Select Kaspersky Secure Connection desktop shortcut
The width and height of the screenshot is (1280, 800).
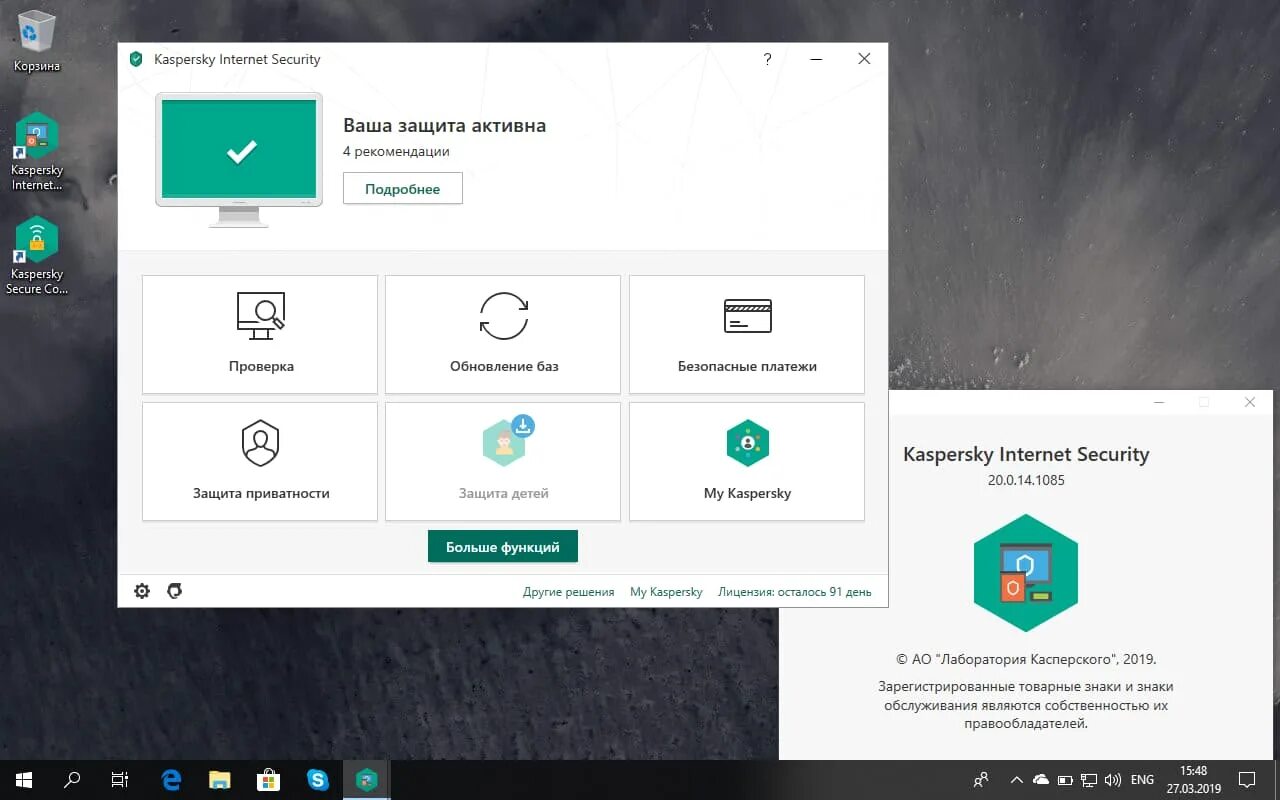[37, 256]
